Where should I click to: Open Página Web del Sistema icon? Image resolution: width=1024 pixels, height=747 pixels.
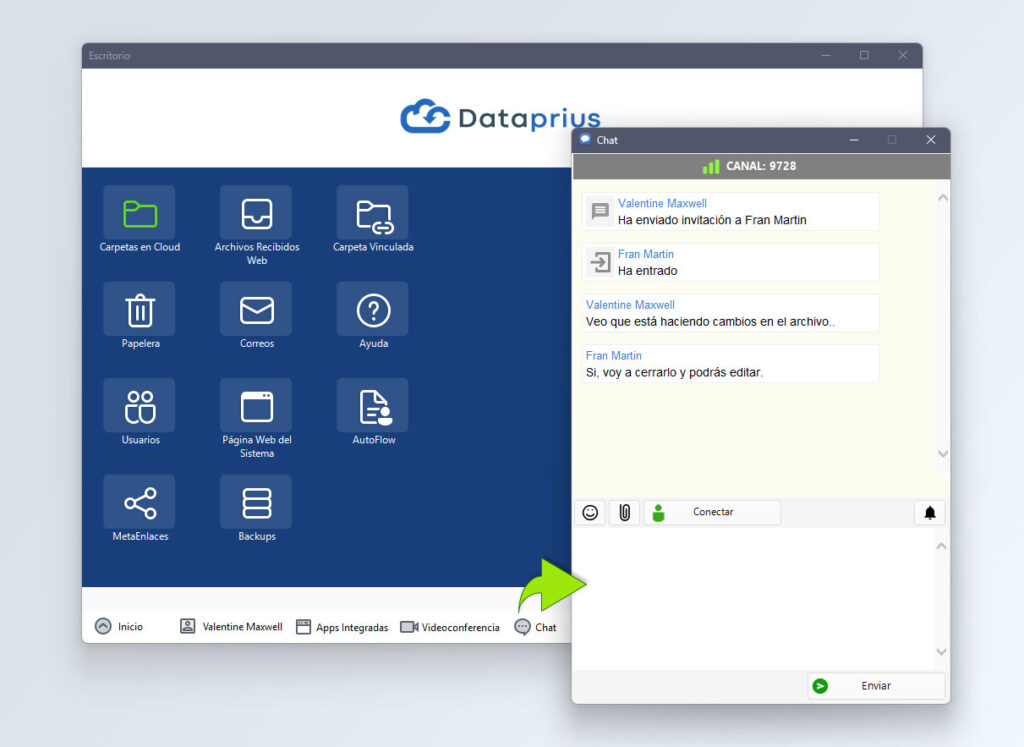tap(256, 405)
